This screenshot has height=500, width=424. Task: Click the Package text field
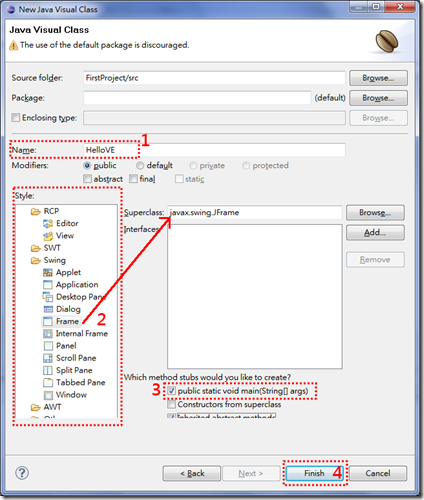coord(197,98)
